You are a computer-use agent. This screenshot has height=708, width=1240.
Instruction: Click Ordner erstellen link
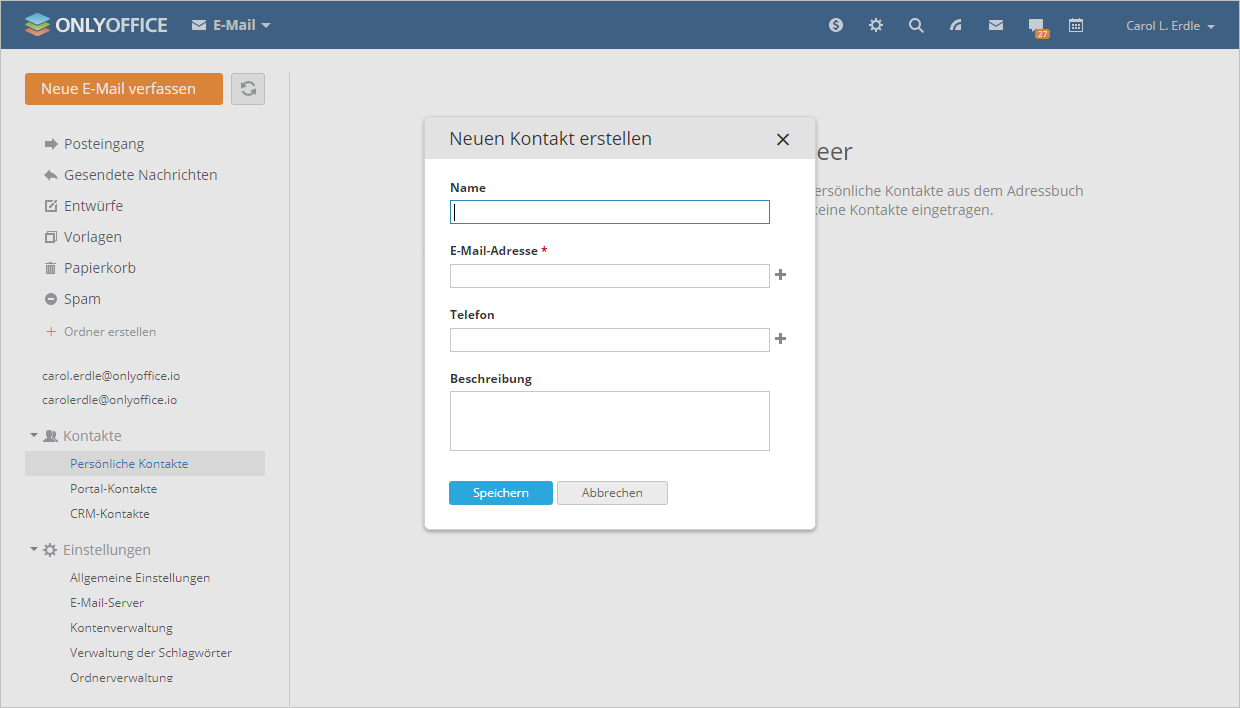(x=101, y=331)
